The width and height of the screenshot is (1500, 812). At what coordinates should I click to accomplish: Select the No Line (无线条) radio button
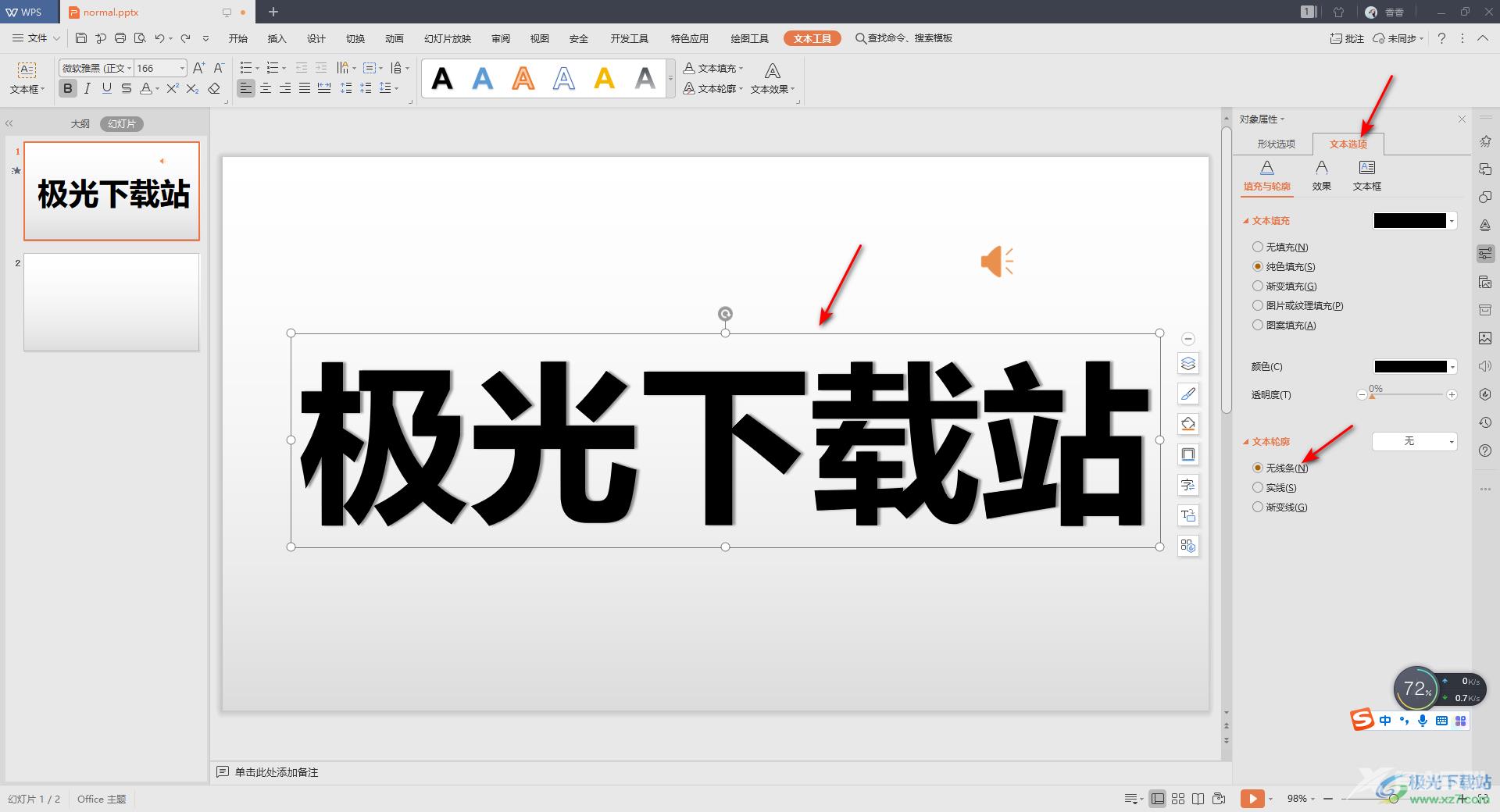(1258, 468)
